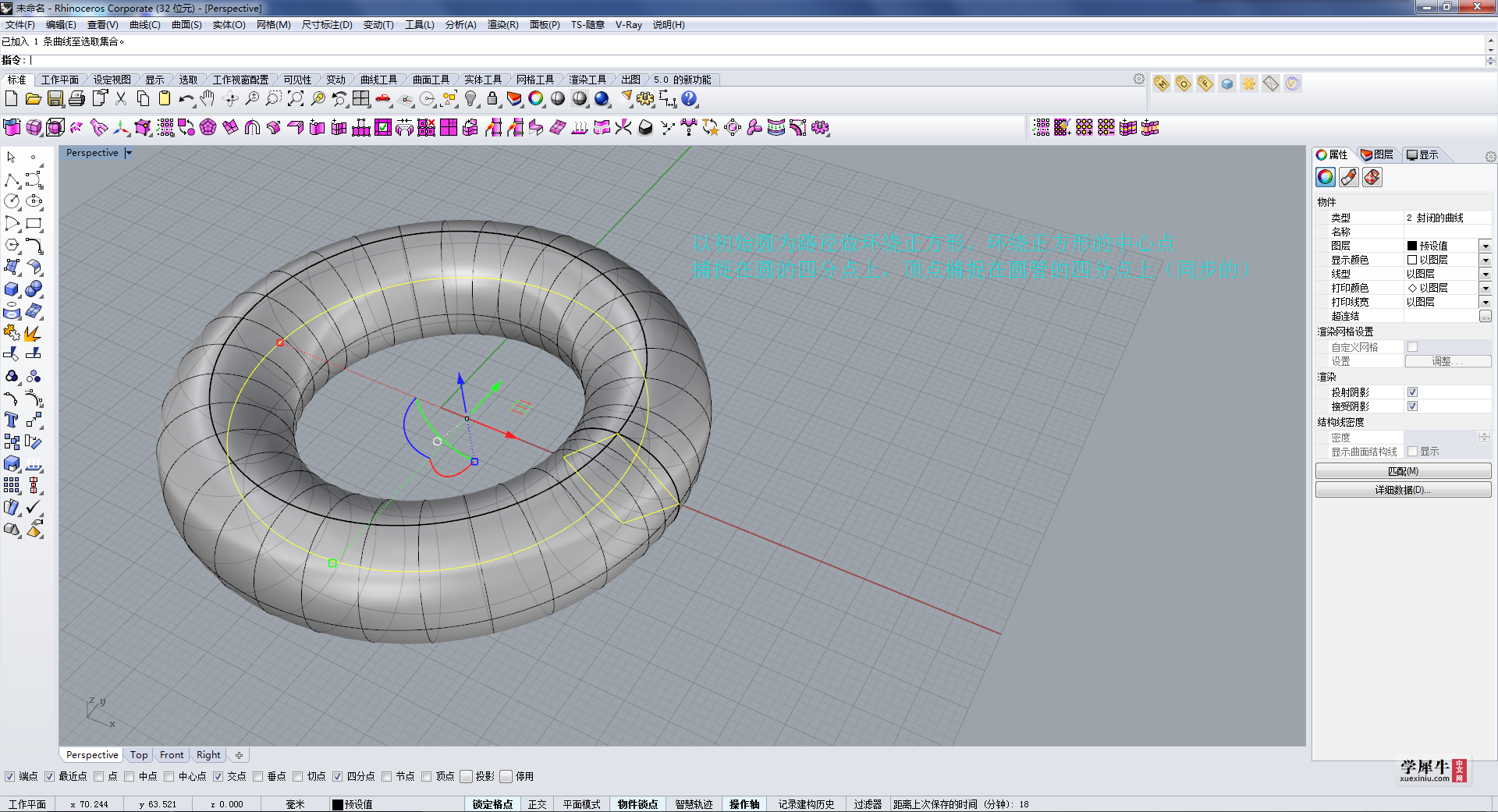The height and width of the screenshot is (812, 1498).
Task: Toggle 正交 in the status bar
Action: 537,804
